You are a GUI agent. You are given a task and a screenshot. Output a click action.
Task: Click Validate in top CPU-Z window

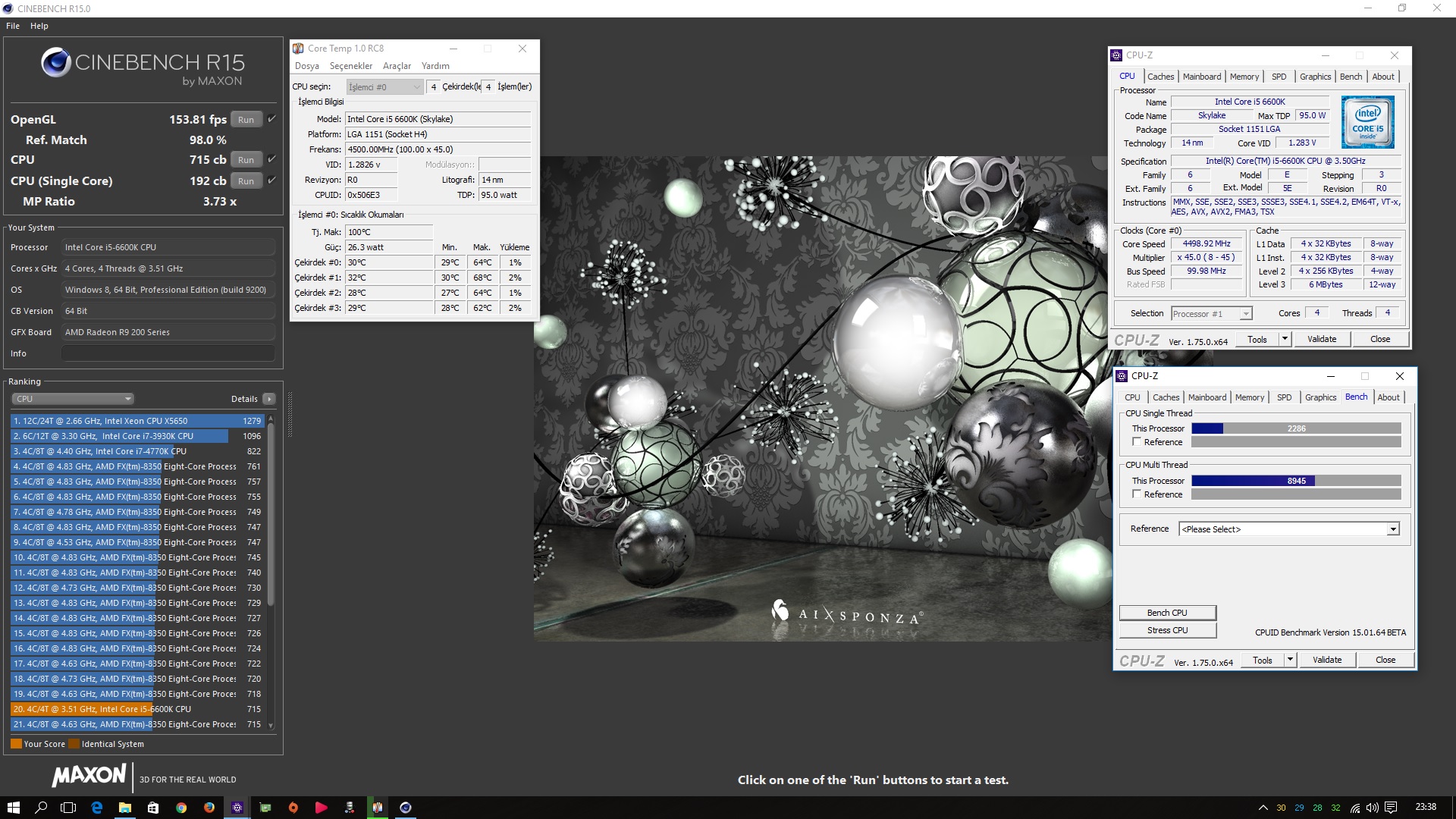point(1322,339)
